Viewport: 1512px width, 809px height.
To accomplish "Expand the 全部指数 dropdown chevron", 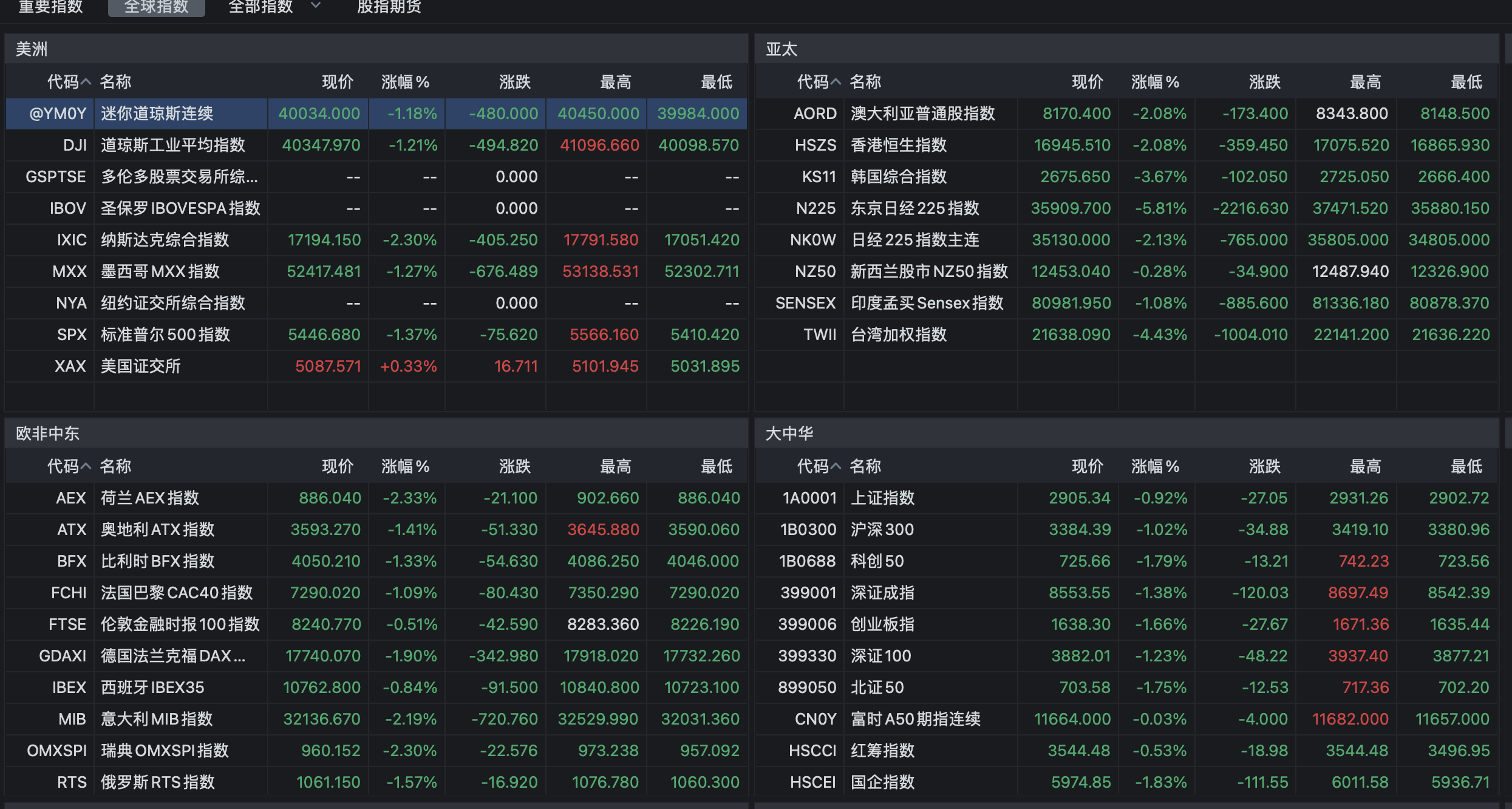I will (x=316, y=5).
